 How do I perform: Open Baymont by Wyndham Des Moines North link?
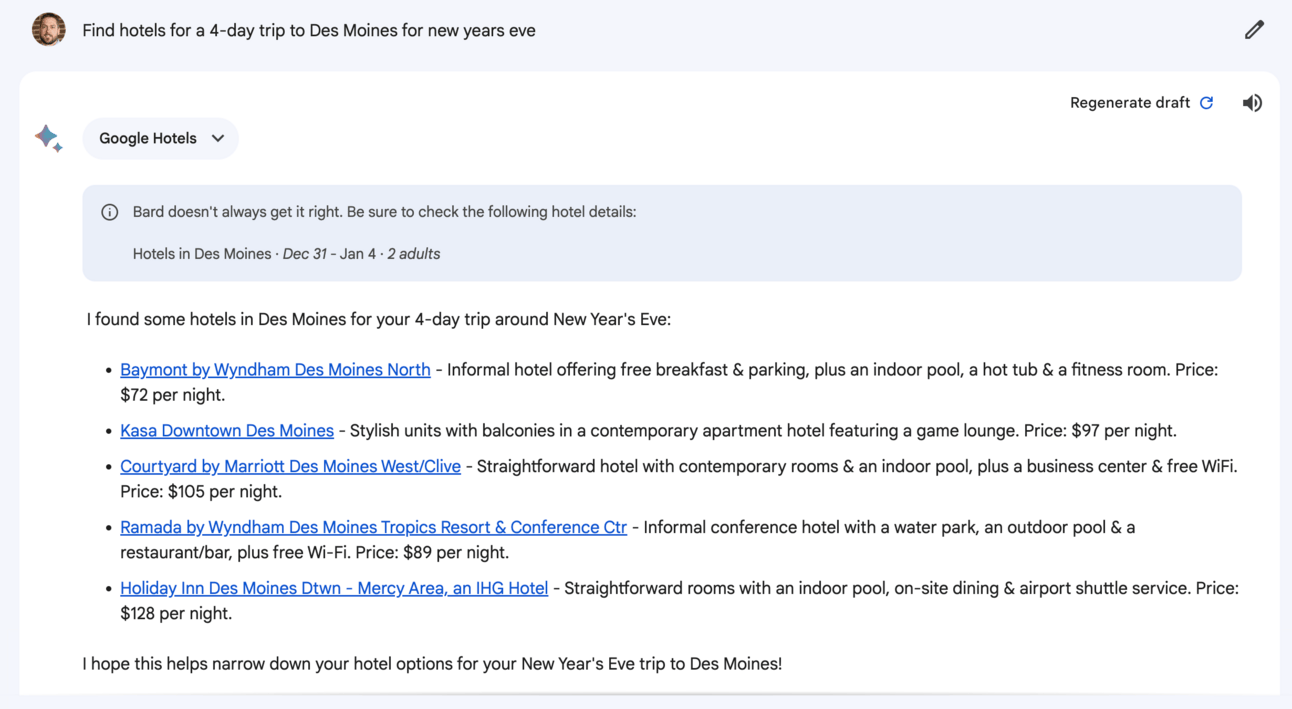(275, 370)
